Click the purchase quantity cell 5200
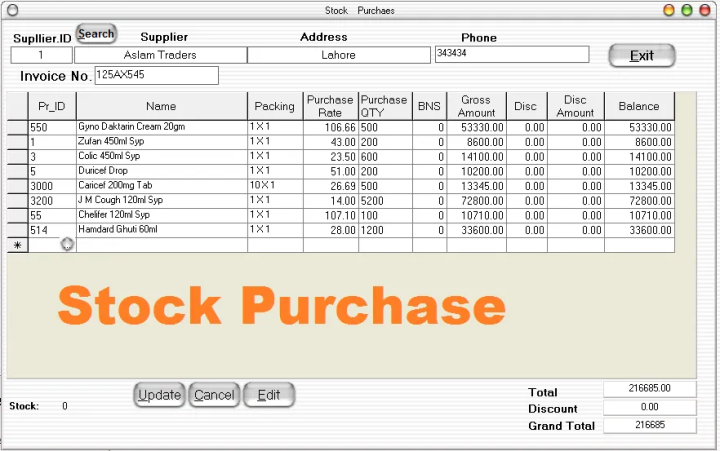Screen dimensions: 720x451 pyautogui.click(x=385, y=201)
